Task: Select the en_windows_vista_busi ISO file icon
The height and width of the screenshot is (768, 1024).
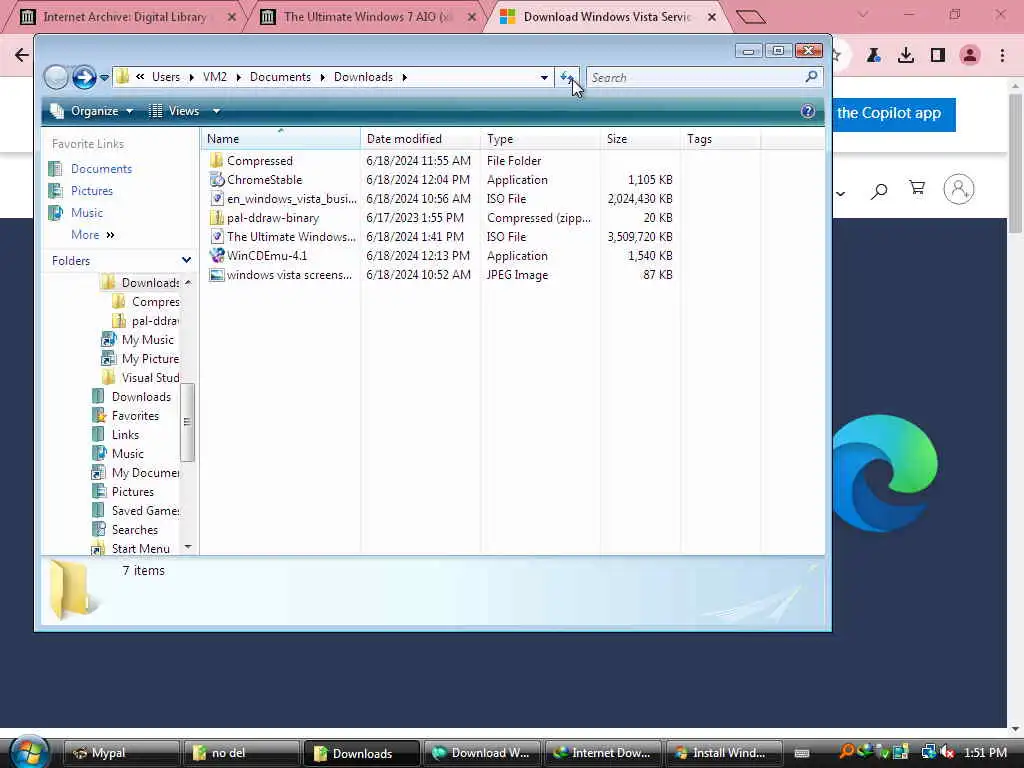Action: (x=216, y=199)
